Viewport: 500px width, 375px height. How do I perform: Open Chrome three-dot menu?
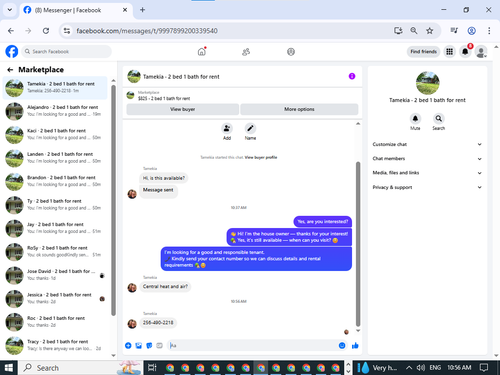(x=489, y=31)
